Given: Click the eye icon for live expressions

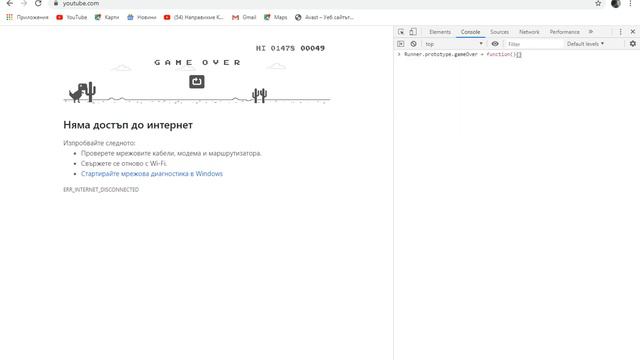Looking at the screenshot, I should click(495, 44).
